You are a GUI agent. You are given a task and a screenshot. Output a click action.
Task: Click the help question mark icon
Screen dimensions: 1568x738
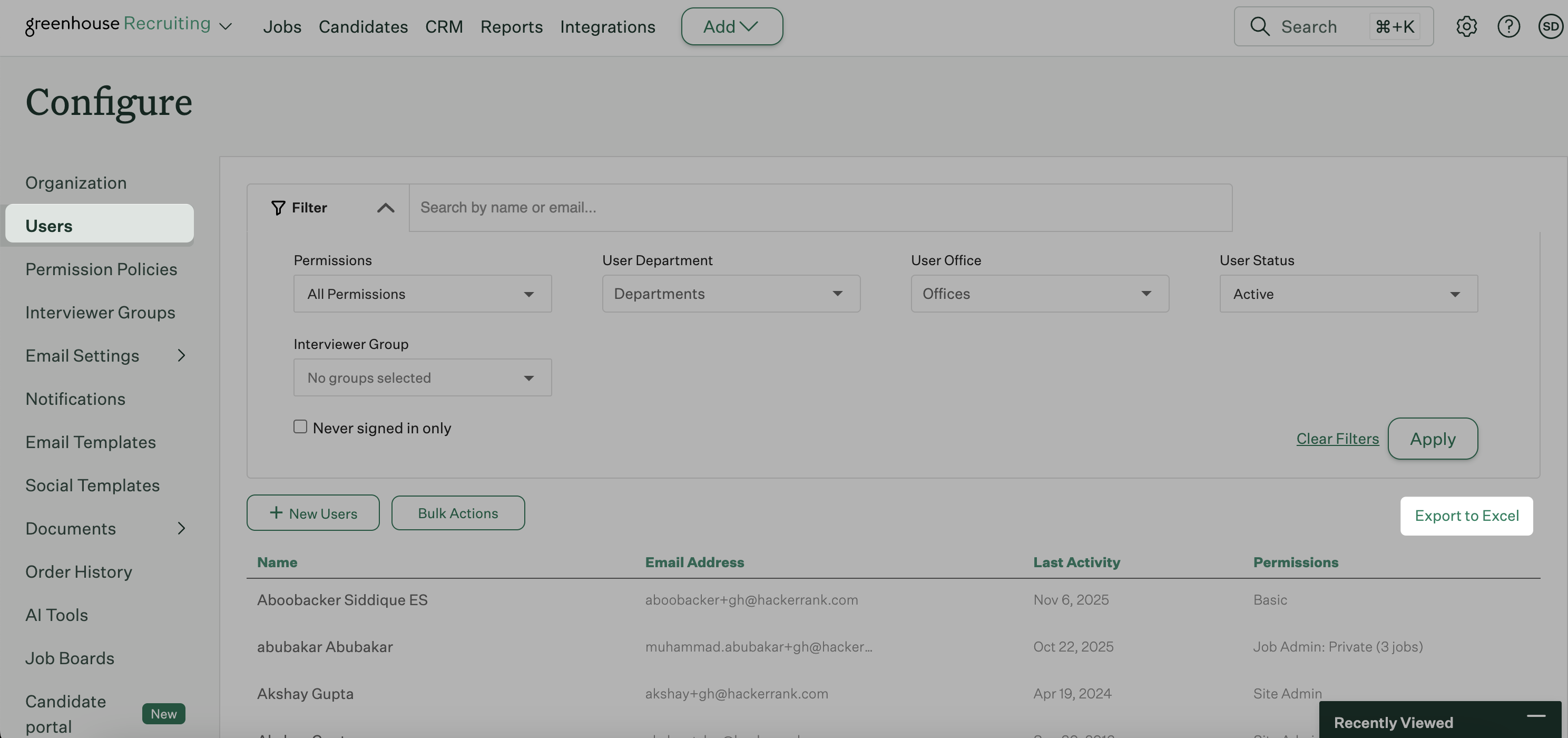coord(1508,26)
